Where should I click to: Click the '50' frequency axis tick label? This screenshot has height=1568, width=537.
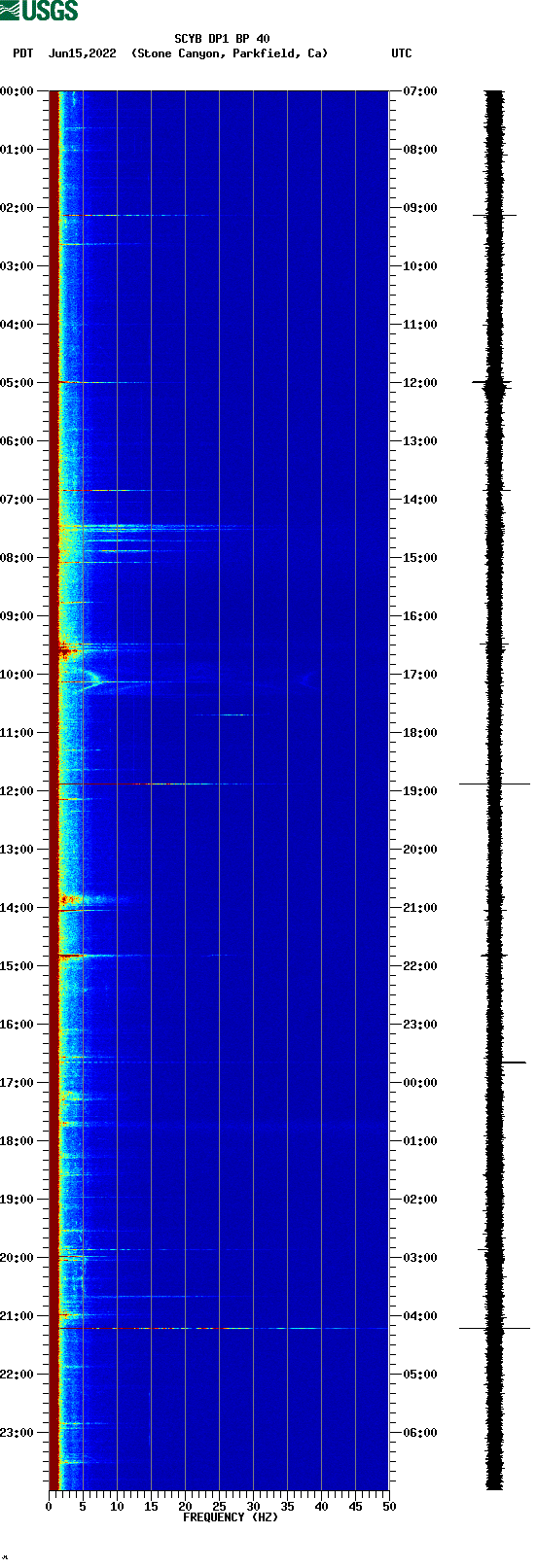coord(389,1507)
